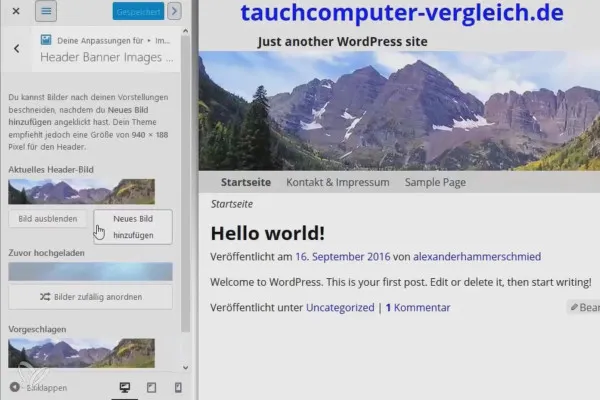Click the Aktuelles Header-Bild label

point(51,170)
